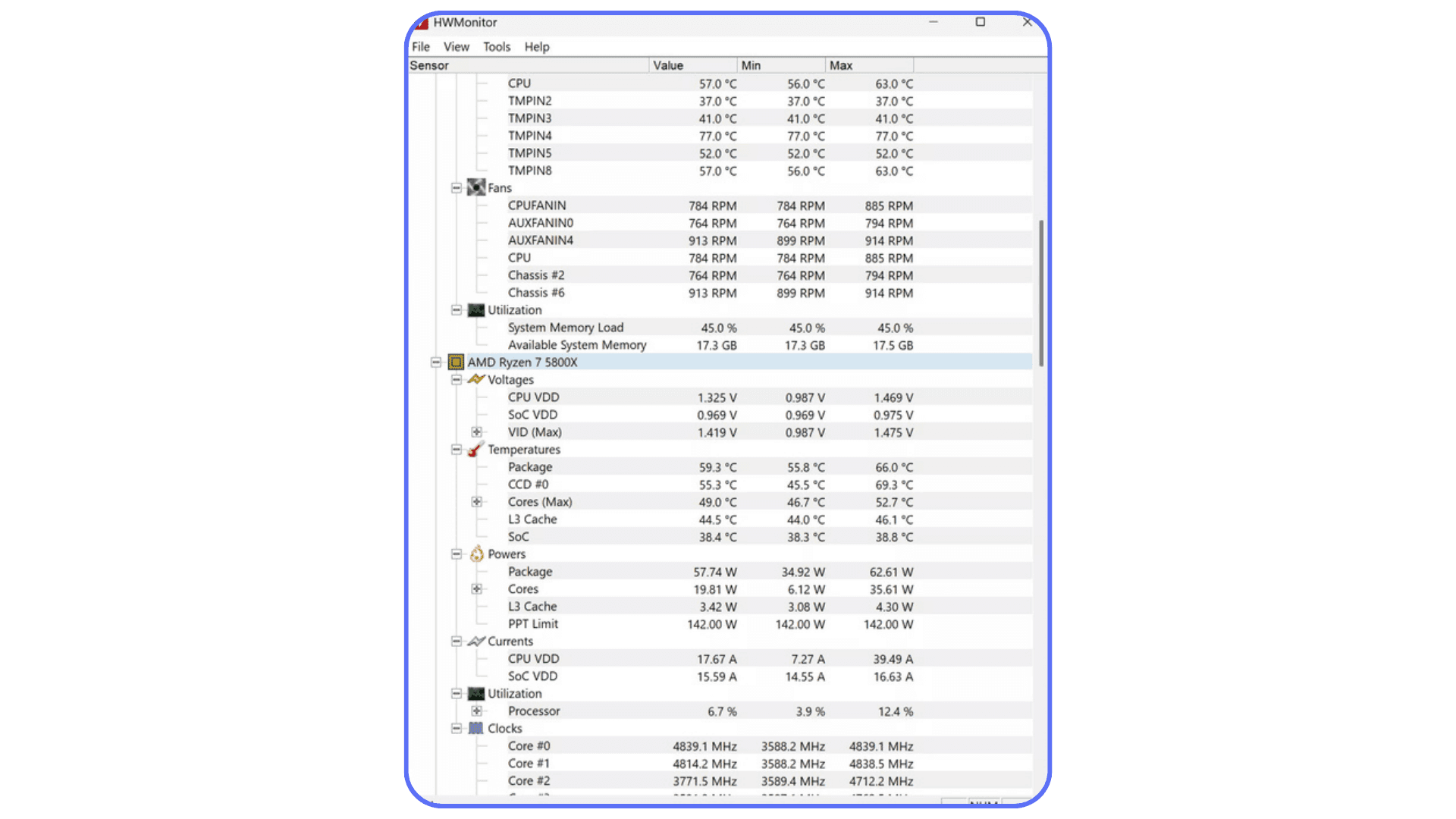
Task: Collapse the Clocks group
Action: (456, 729)
